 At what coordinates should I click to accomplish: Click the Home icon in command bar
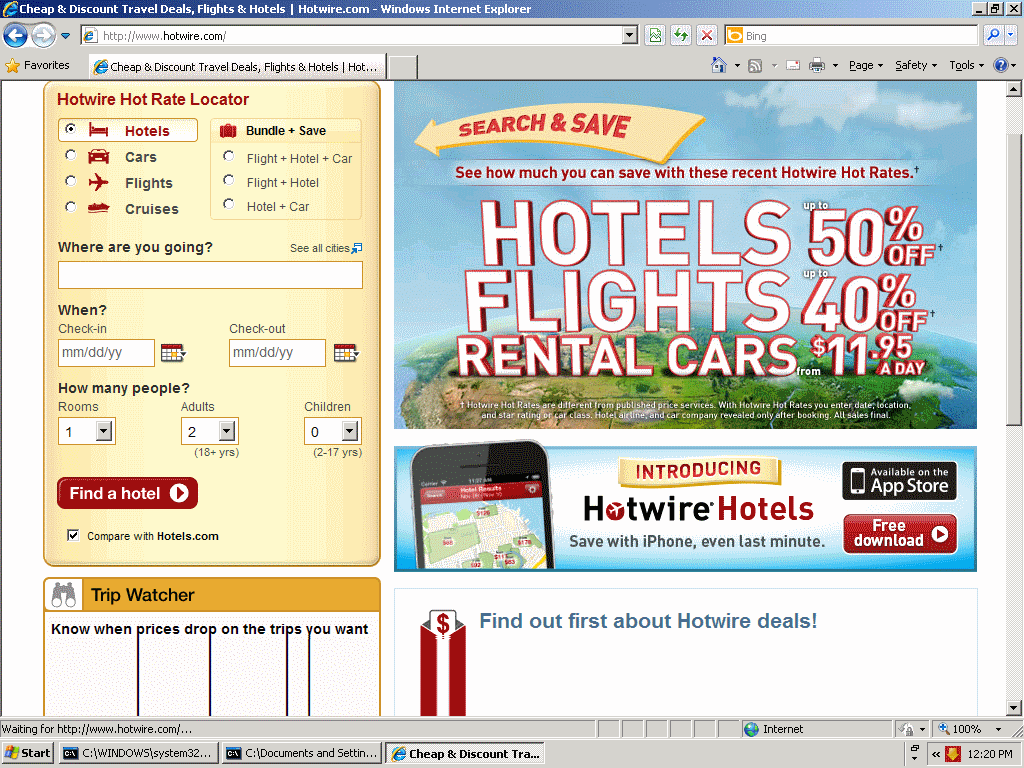(719, 65)
